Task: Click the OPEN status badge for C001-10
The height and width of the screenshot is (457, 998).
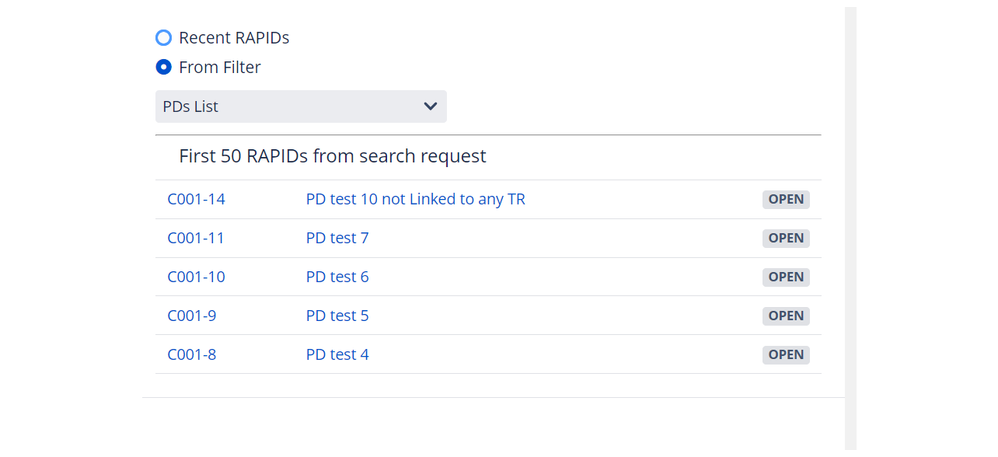Action: pos(786,277)
